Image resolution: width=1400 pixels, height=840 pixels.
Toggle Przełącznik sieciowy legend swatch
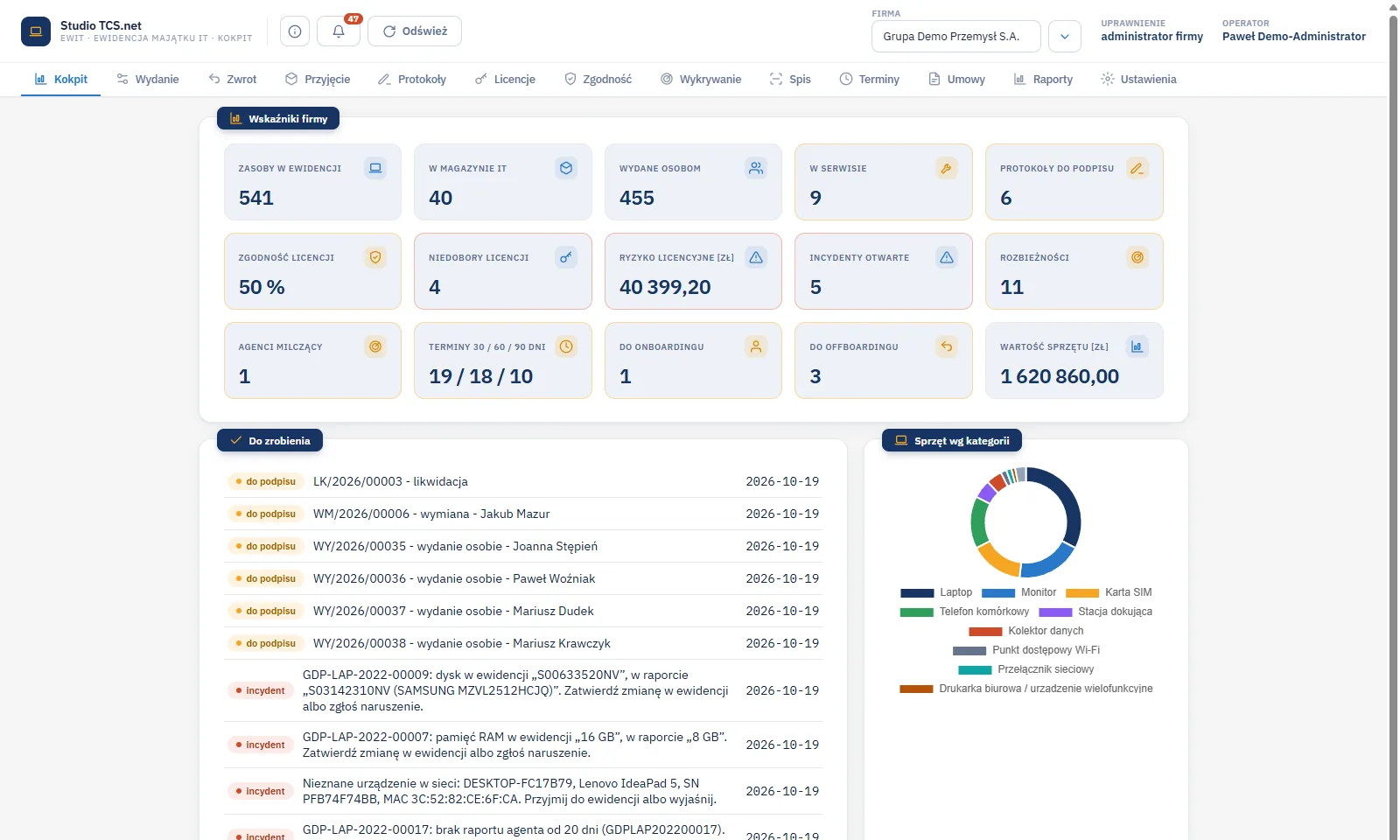tap(975, 670)
